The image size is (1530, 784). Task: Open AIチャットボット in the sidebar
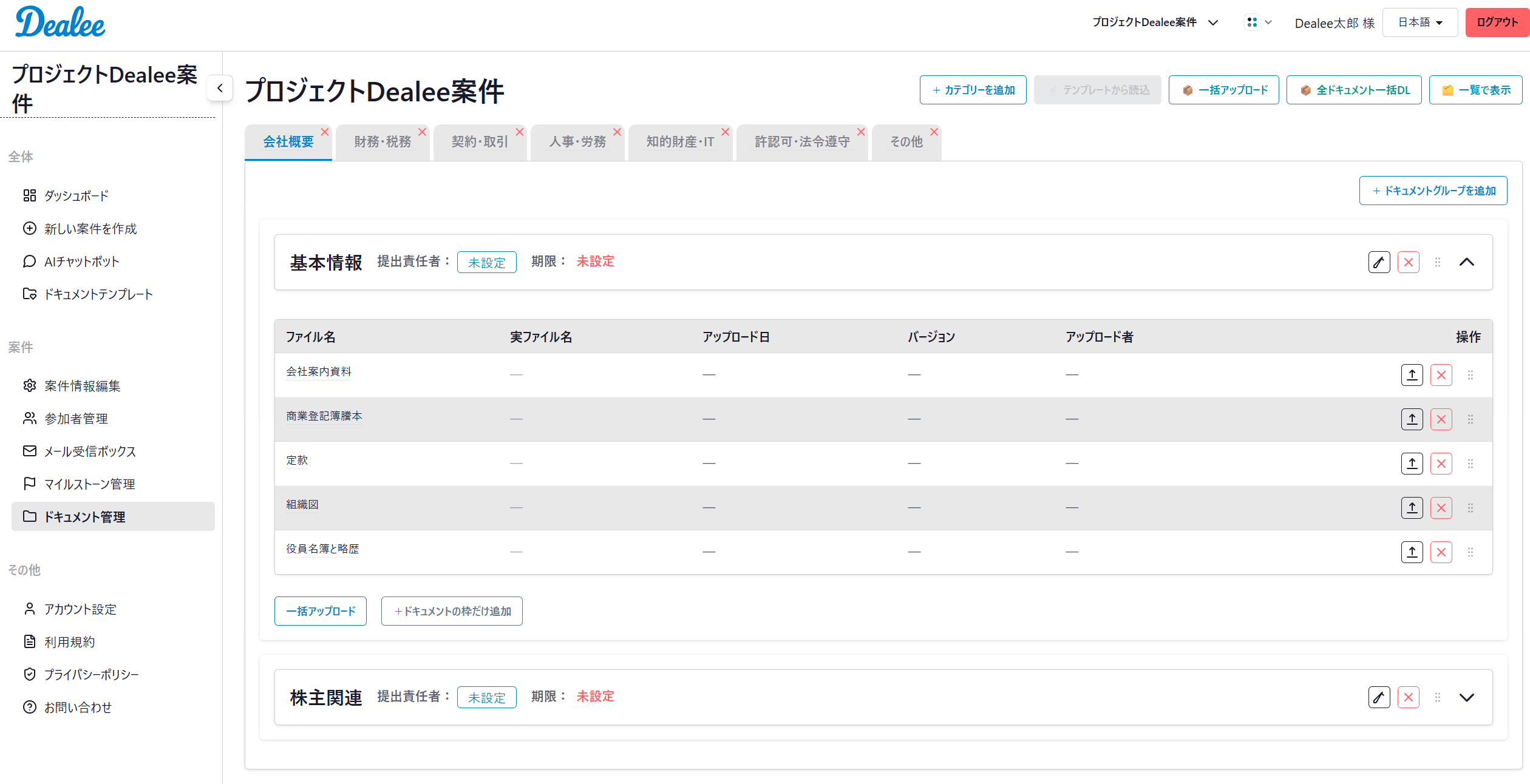[114, 261]
